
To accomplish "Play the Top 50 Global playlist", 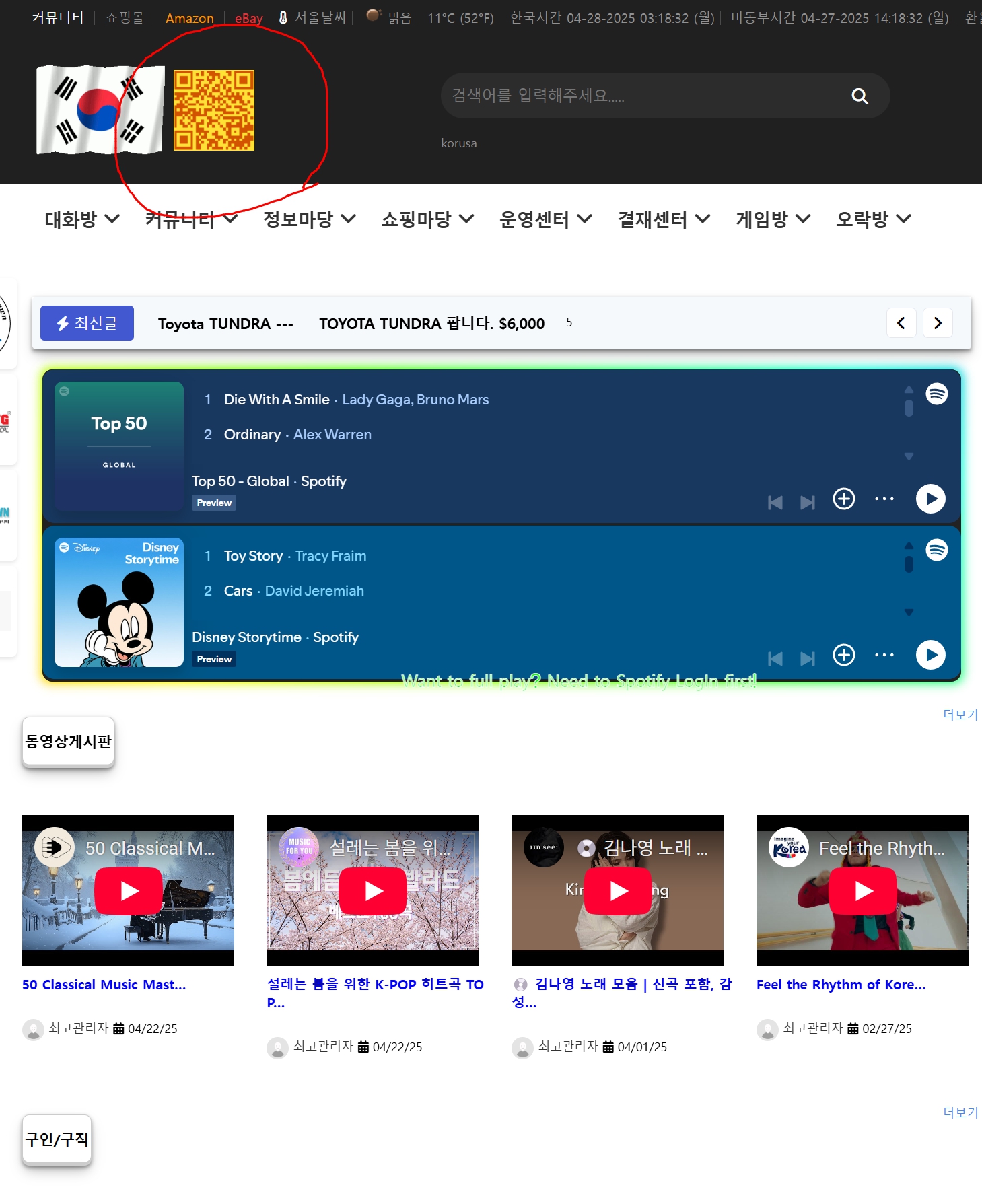I will [930, 499].
